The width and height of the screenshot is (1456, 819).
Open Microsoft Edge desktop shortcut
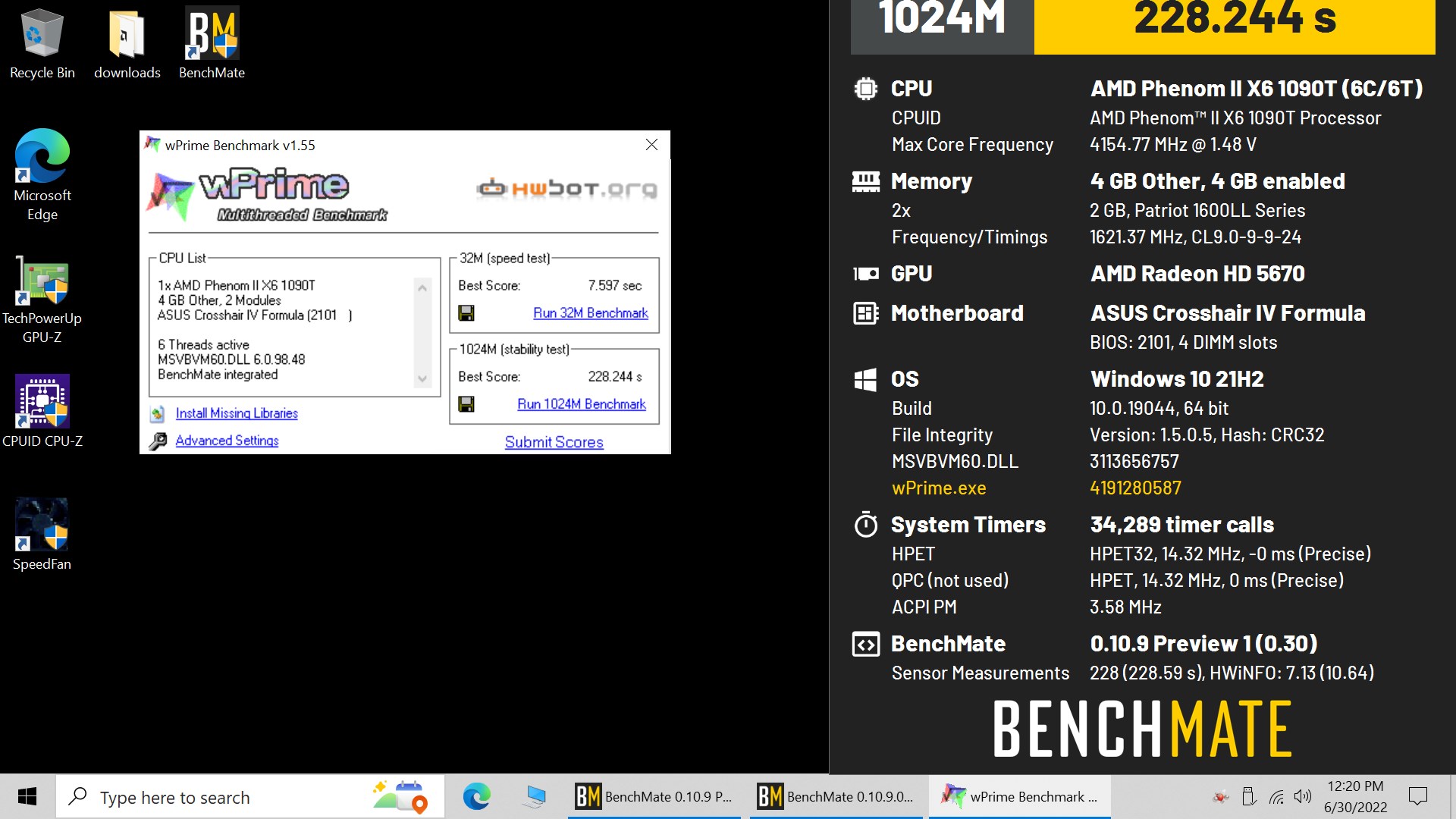click(42, 174)
